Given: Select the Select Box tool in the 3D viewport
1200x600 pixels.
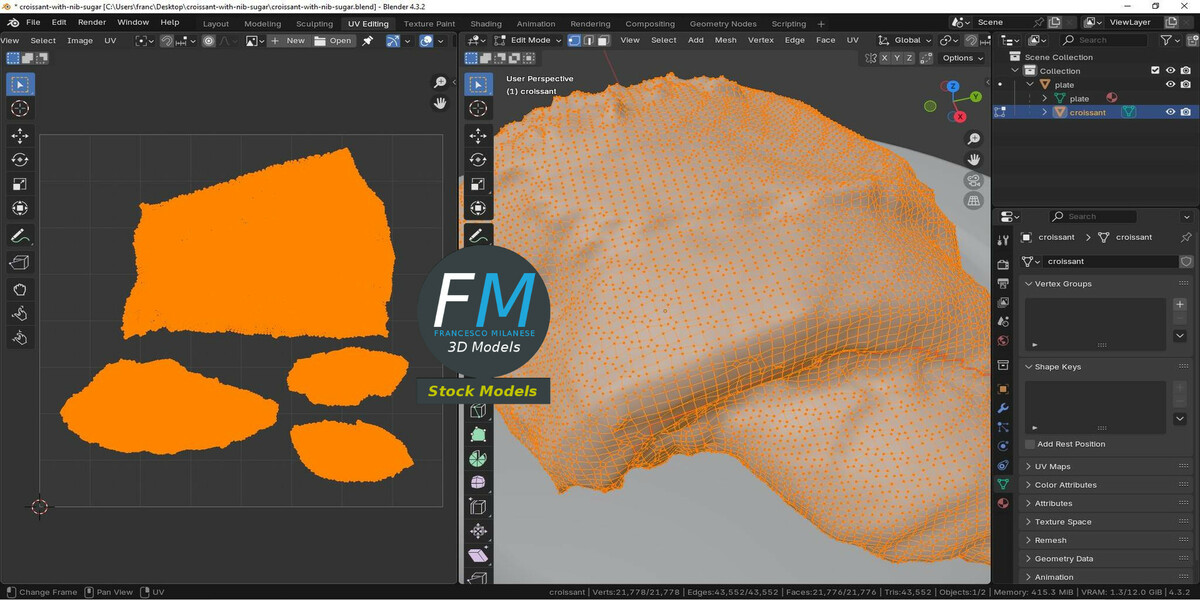Looking at the screenshot, I should (478, 85).
